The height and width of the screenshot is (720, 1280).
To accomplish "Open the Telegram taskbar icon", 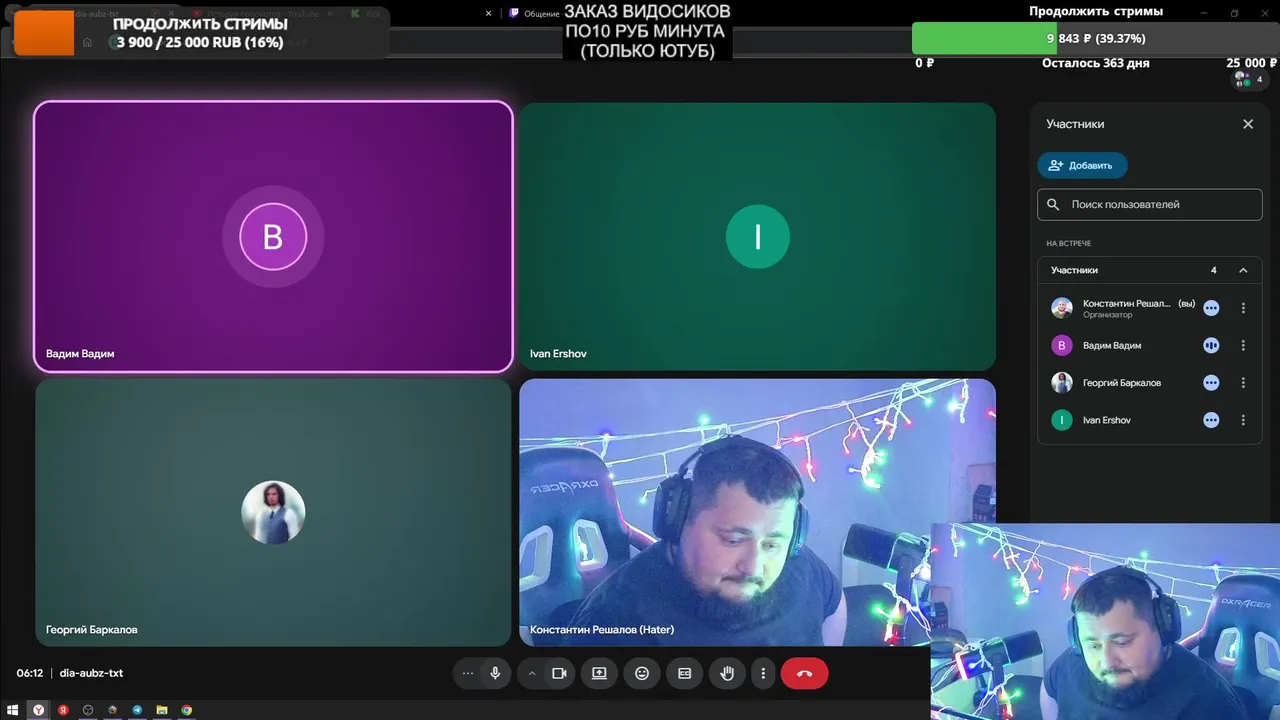I will [x=137, y=710].
